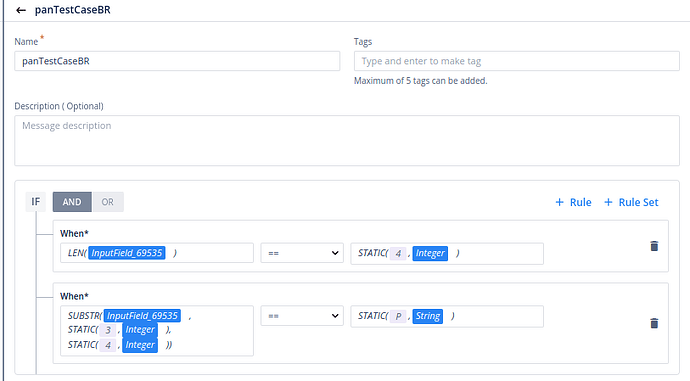This screenshot has height=381, width=690.
Task: Delete the SUBSTR rule with trash icon
Action: pos(654,323)
